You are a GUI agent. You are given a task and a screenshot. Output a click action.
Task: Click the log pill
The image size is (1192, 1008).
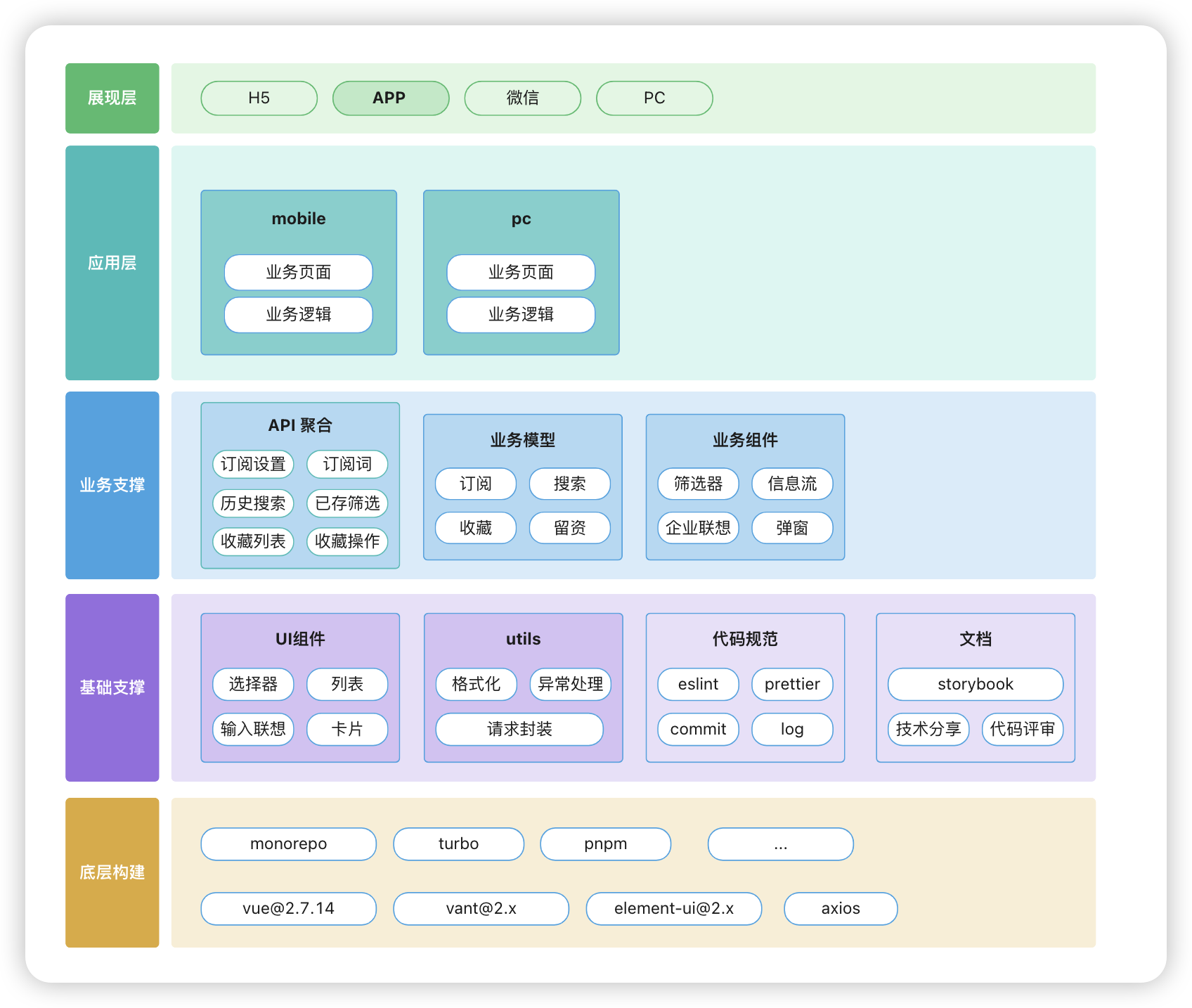792,729
